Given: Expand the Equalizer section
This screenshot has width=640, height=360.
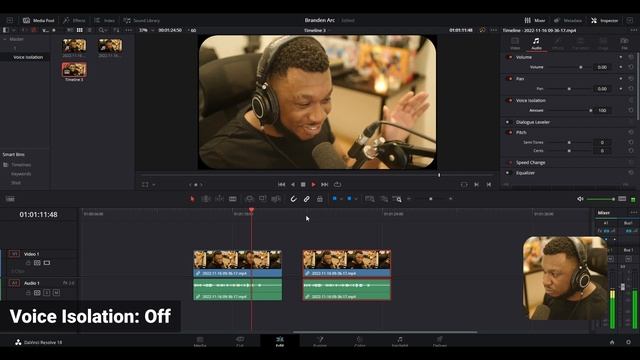Looking at the screenshot, I should [525, 173].
